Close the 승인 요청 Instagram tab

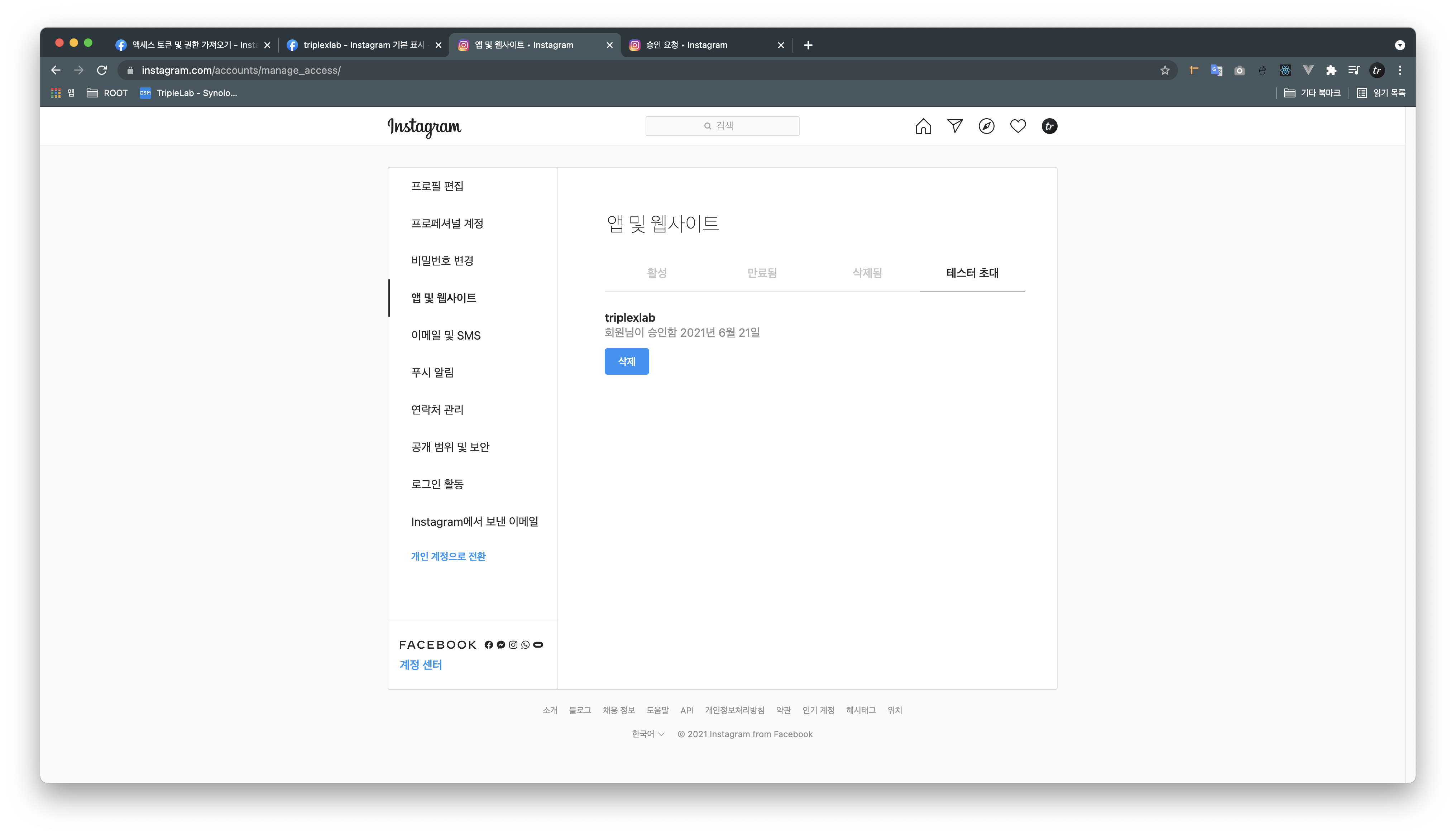780,45
